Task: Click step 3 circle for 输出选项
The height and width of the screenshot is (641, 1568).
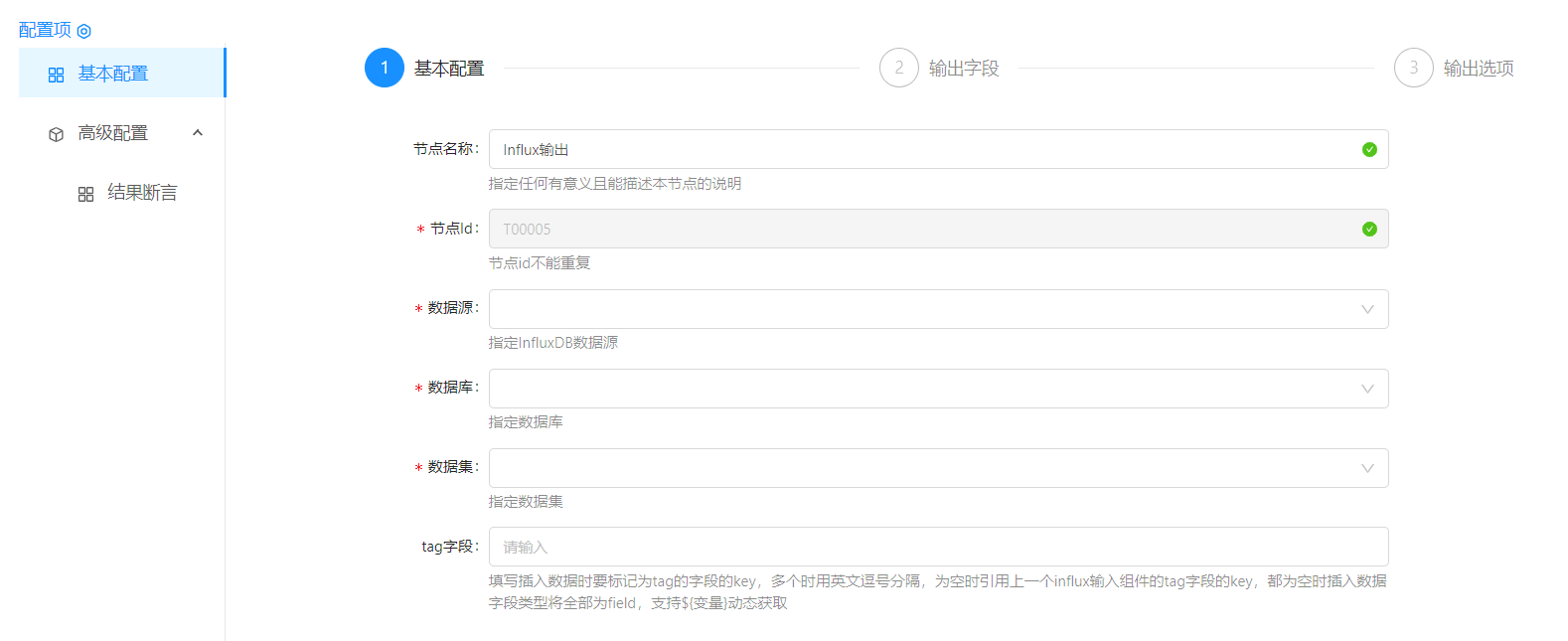Action: click(1413, 69)
